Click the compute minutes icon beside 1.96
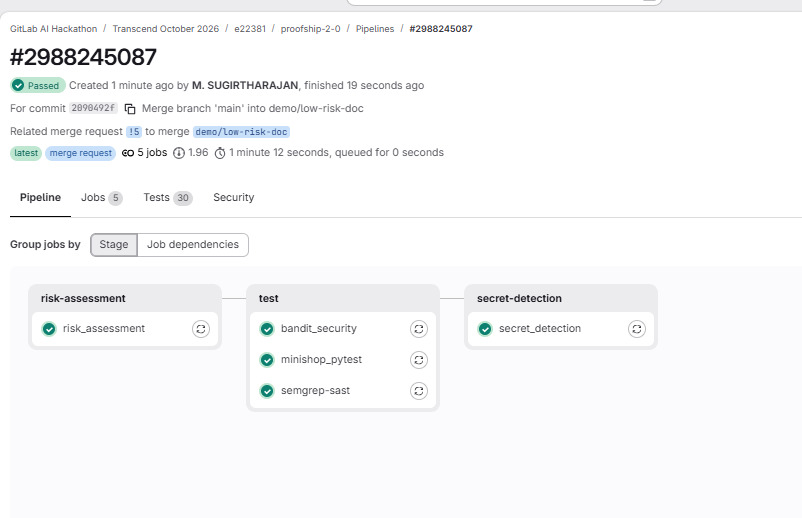This screenshot has height=518, width=802. (x=179, y=153)
